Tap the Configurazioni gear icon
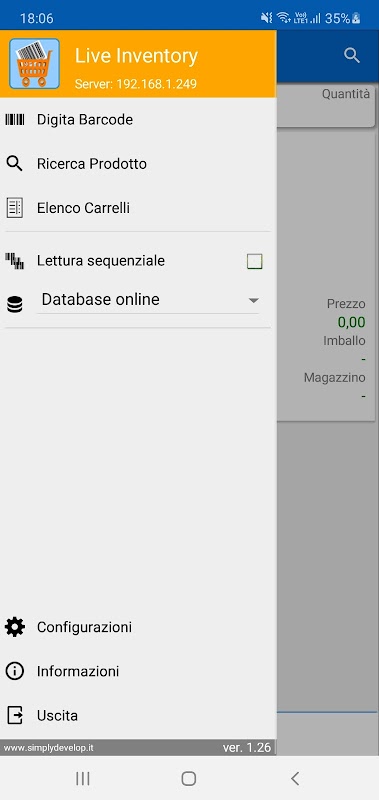 tap(14, 627)
